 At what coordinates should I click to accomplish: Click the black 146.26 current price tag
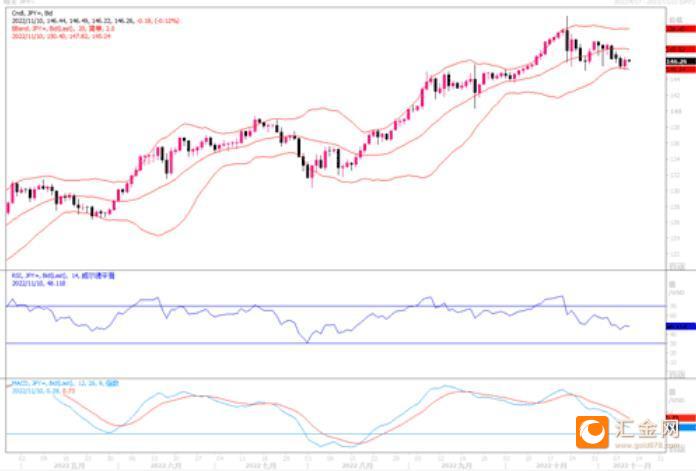pos(681,61)
